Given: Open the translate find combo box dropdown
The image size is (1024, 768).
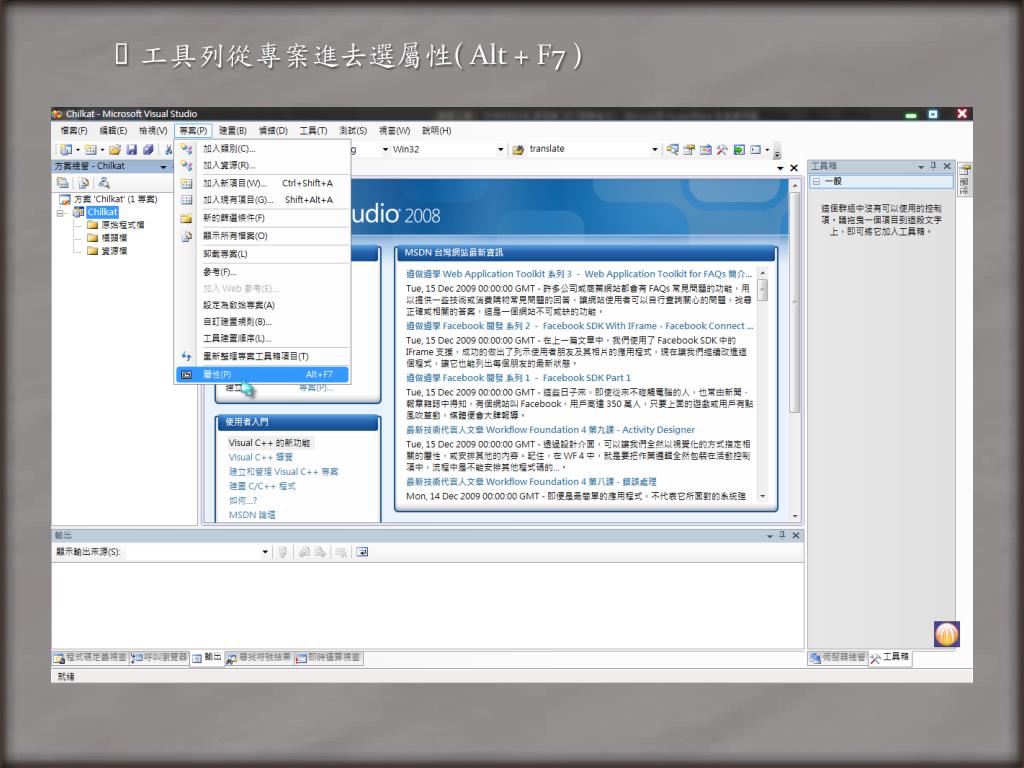Looking at the screenshot, I should pyautogui.click(x=654, y=150).
